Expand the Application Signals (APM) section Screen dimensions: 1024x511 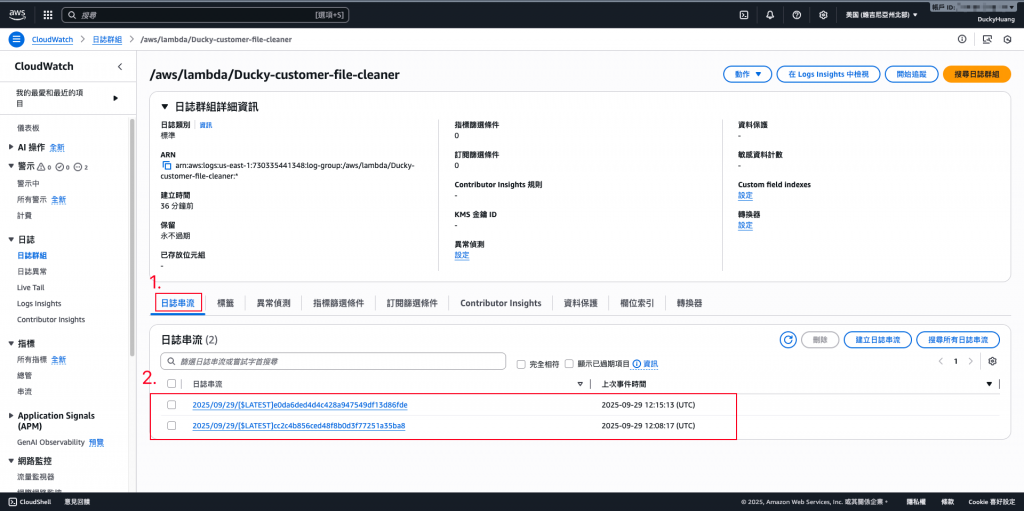click(12, 416)
